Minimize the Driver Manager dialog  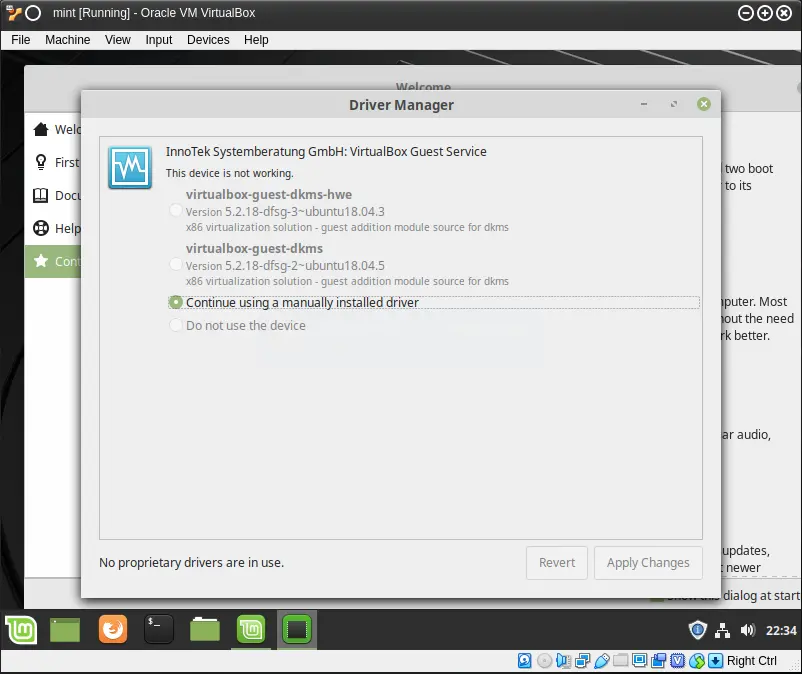point(644,104)
